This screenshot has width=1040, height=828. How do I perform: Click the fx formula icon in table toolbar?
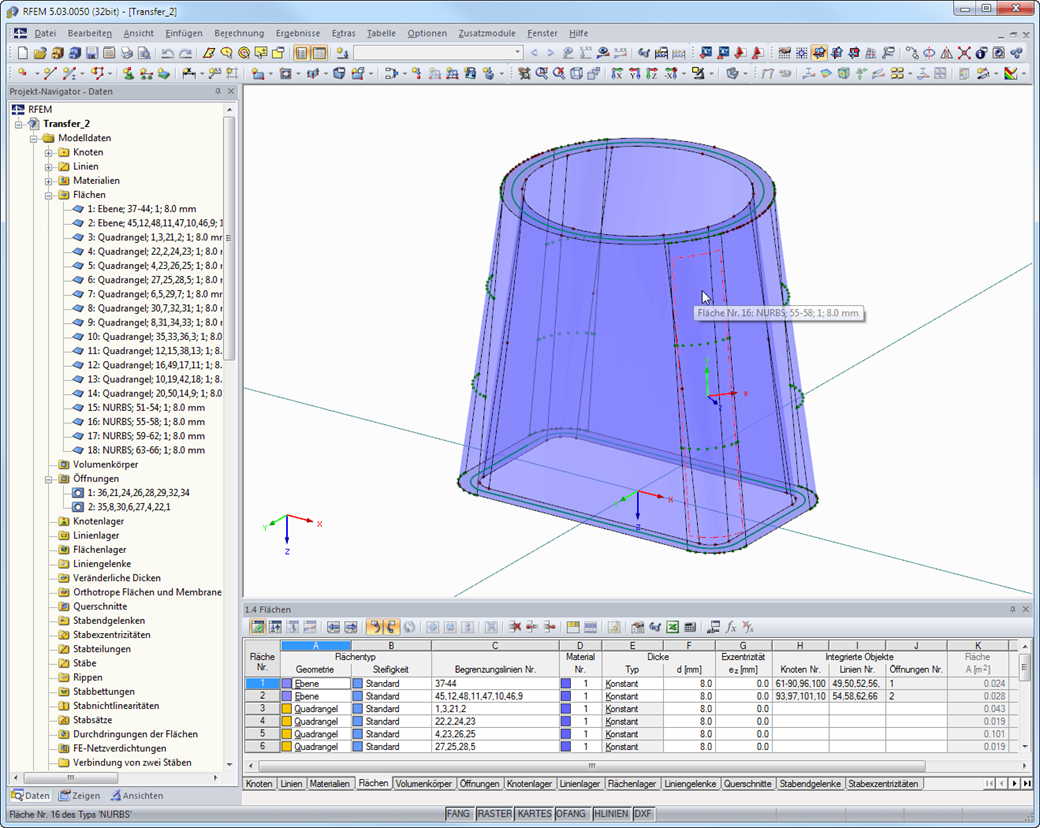[x=731, y=627]
